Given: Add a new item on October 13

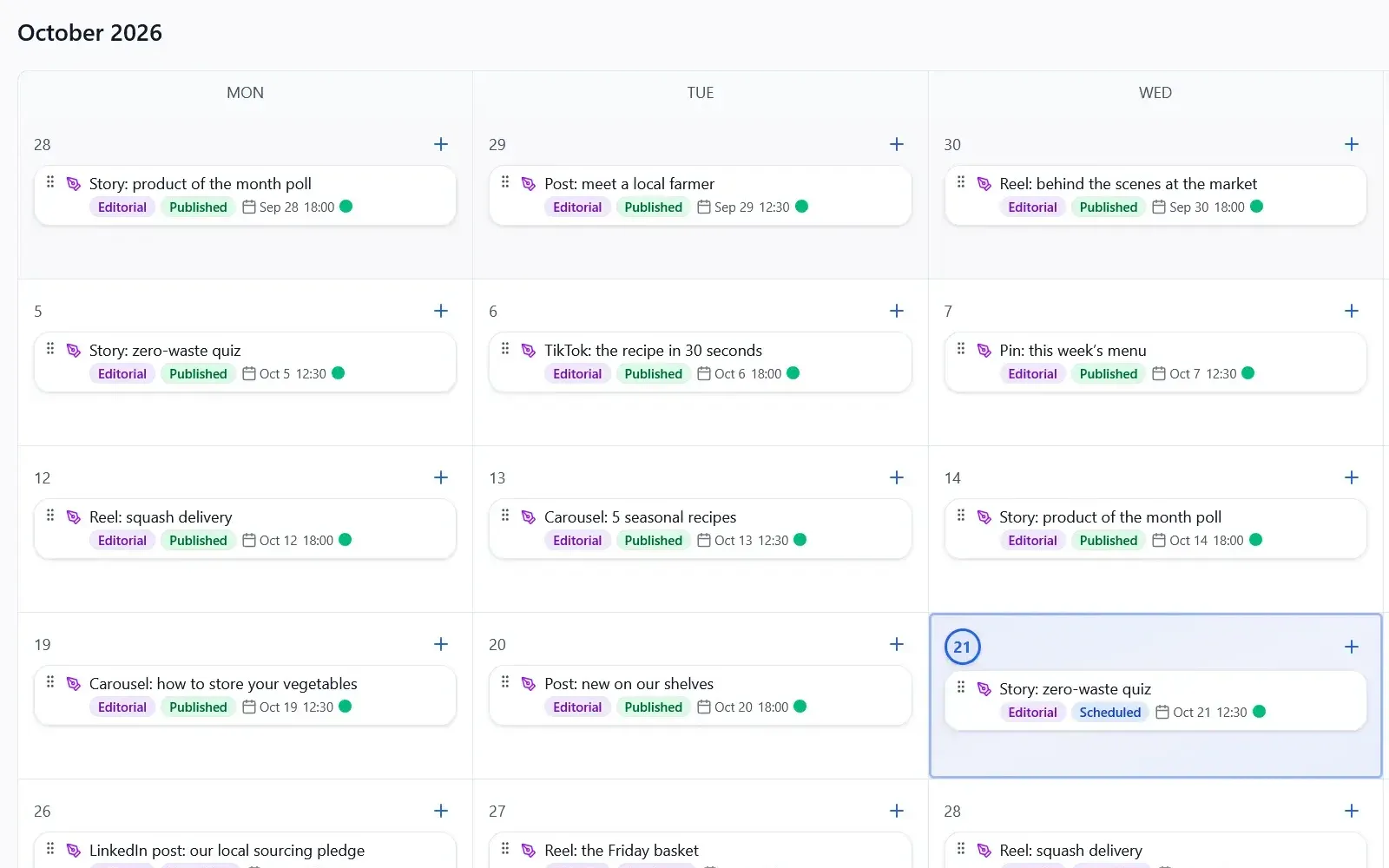Looking at the screenshot, I should pos(897,477).
